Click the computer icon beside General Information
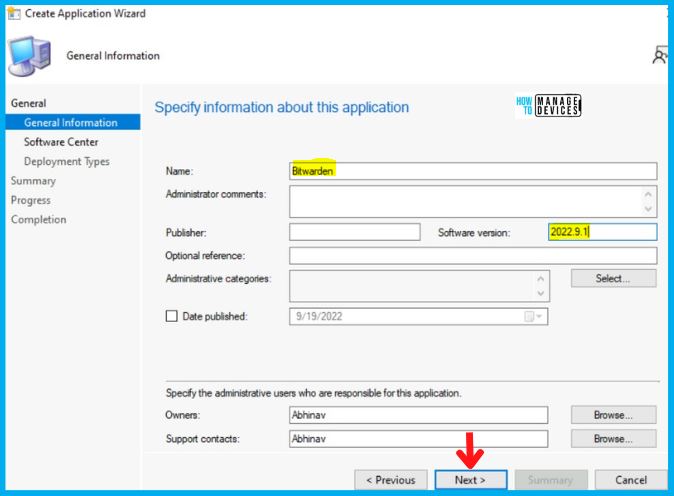The width and height of the screenshot is (674, 496). point(30,56)
